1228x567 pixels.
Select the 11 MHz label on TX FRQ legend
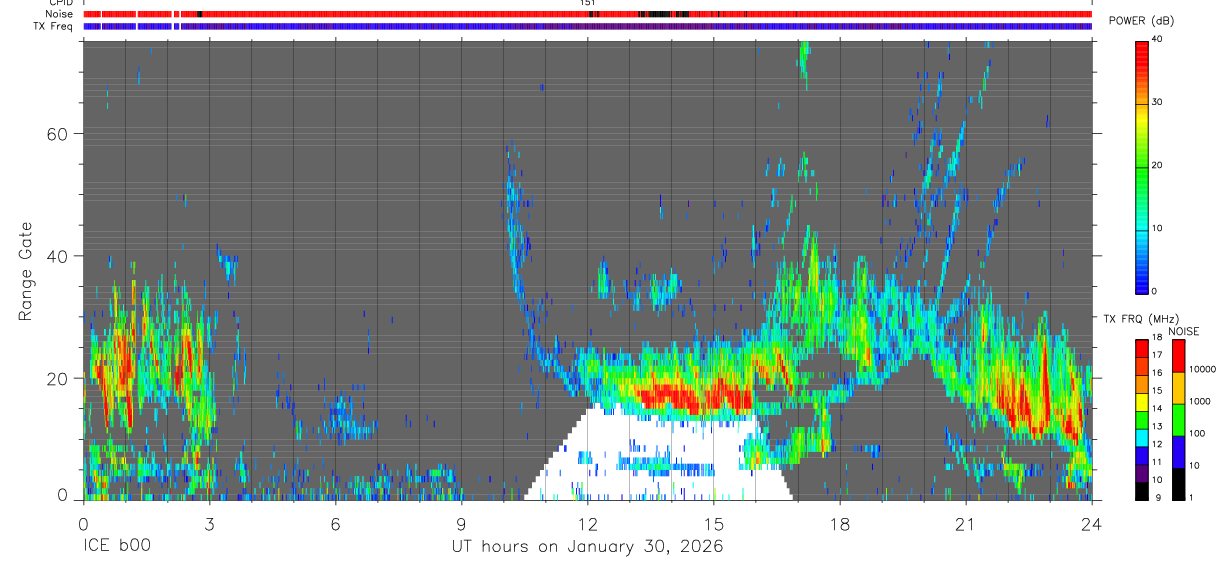1156,462
